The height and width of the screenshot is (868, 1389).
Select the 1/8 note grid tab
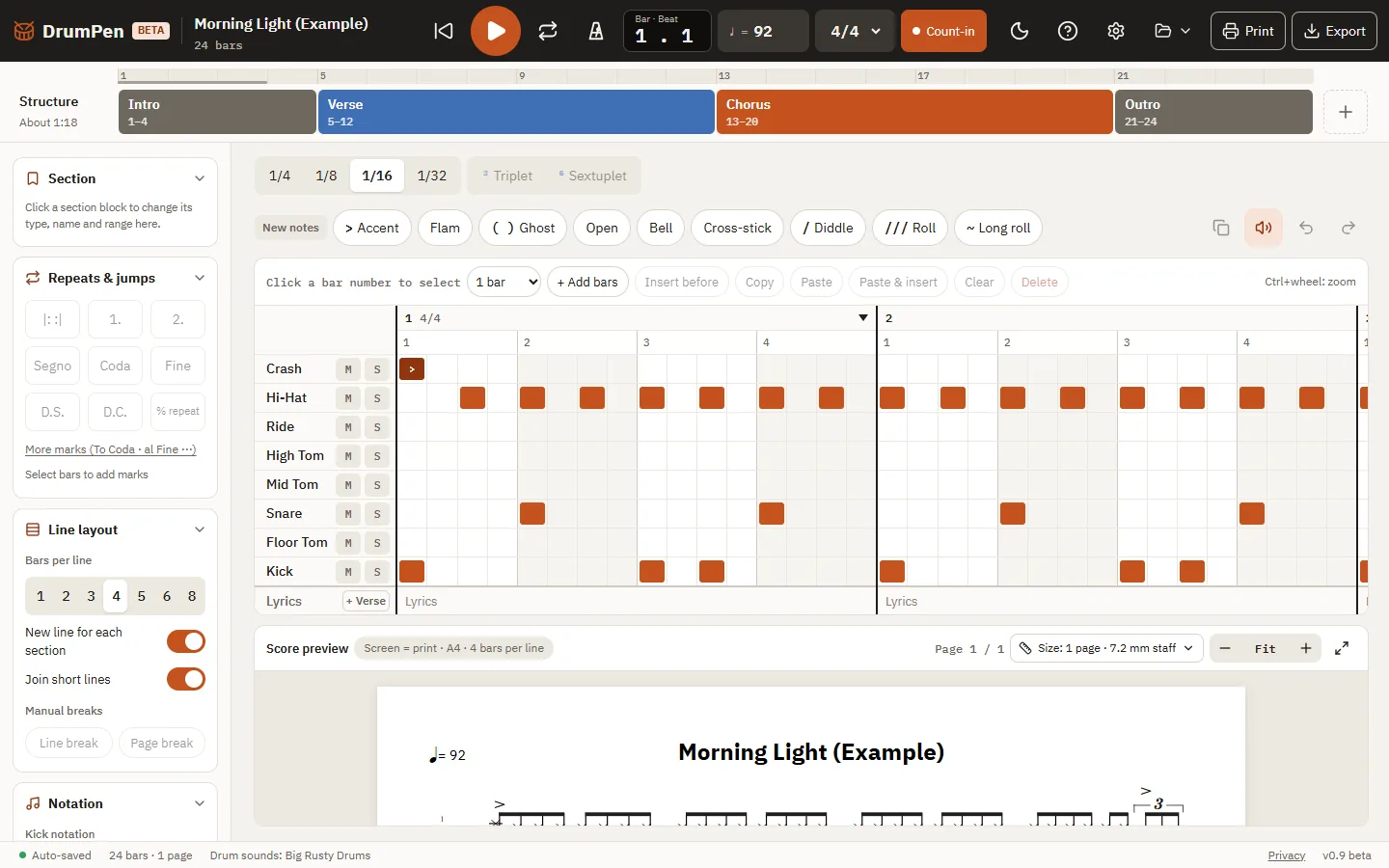coord(326,176)
